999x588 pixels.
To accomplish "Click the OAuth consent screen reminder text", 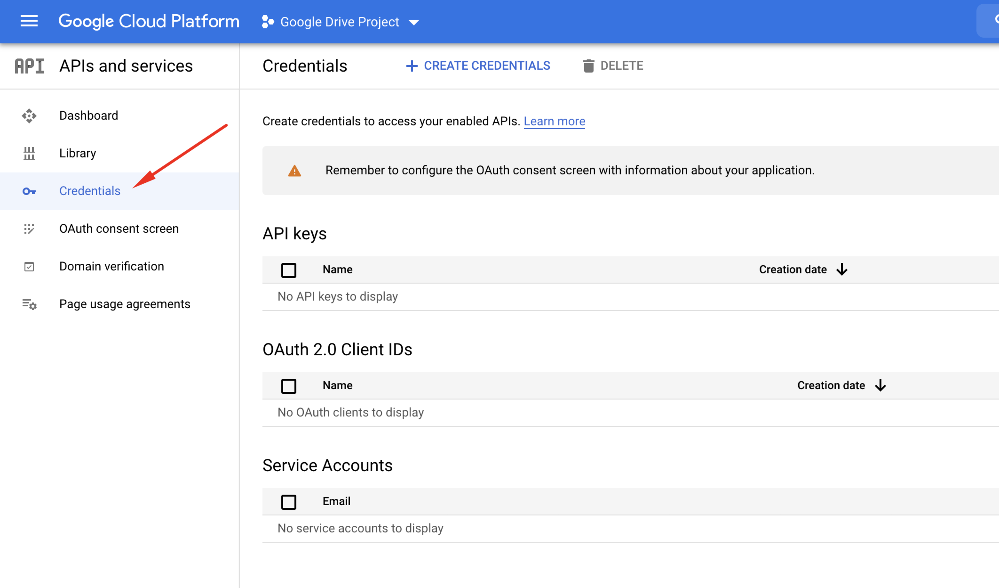I will pyautogui.click(x=570, y=170).
